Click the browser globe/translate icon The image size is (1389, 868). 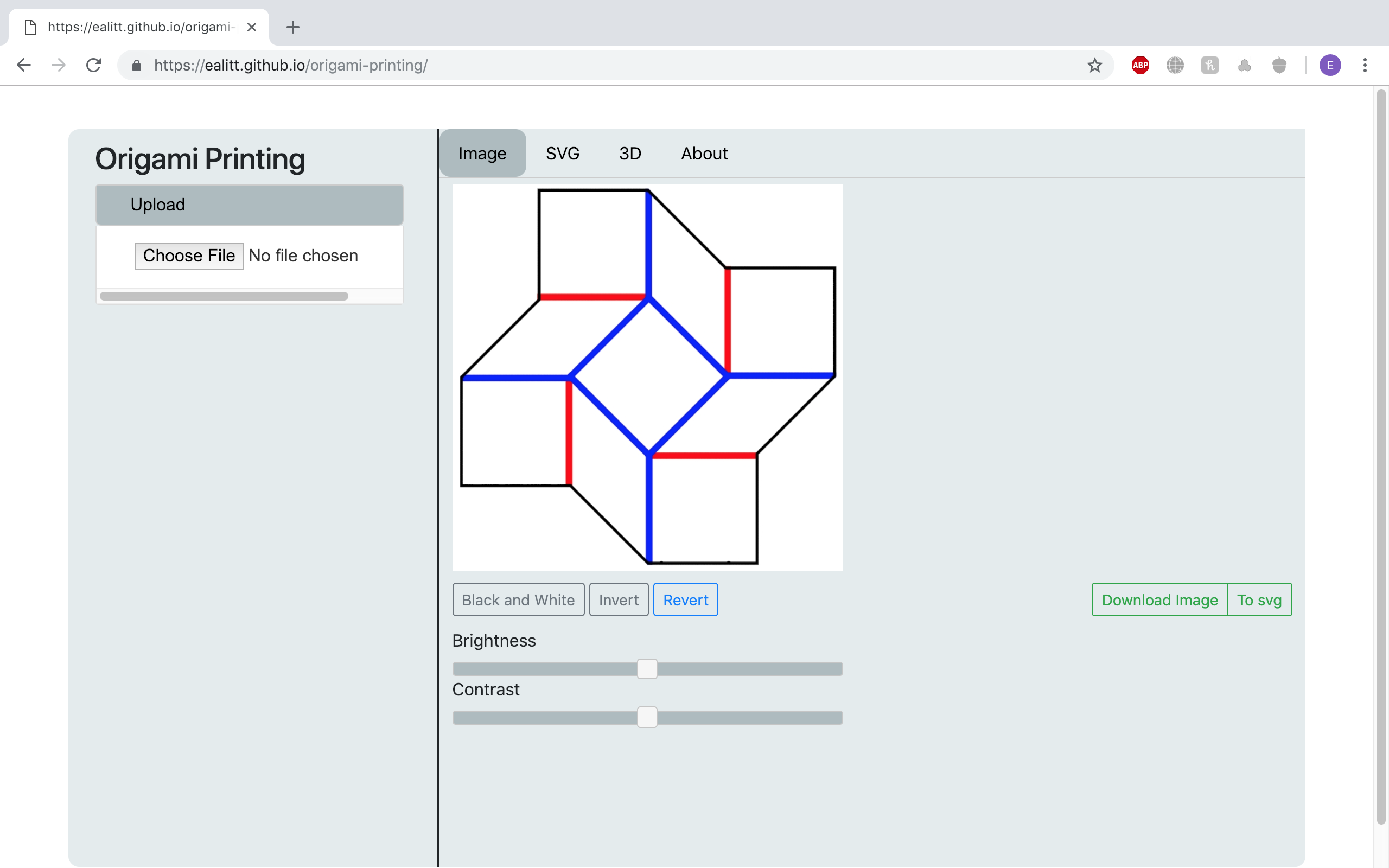1175,65
